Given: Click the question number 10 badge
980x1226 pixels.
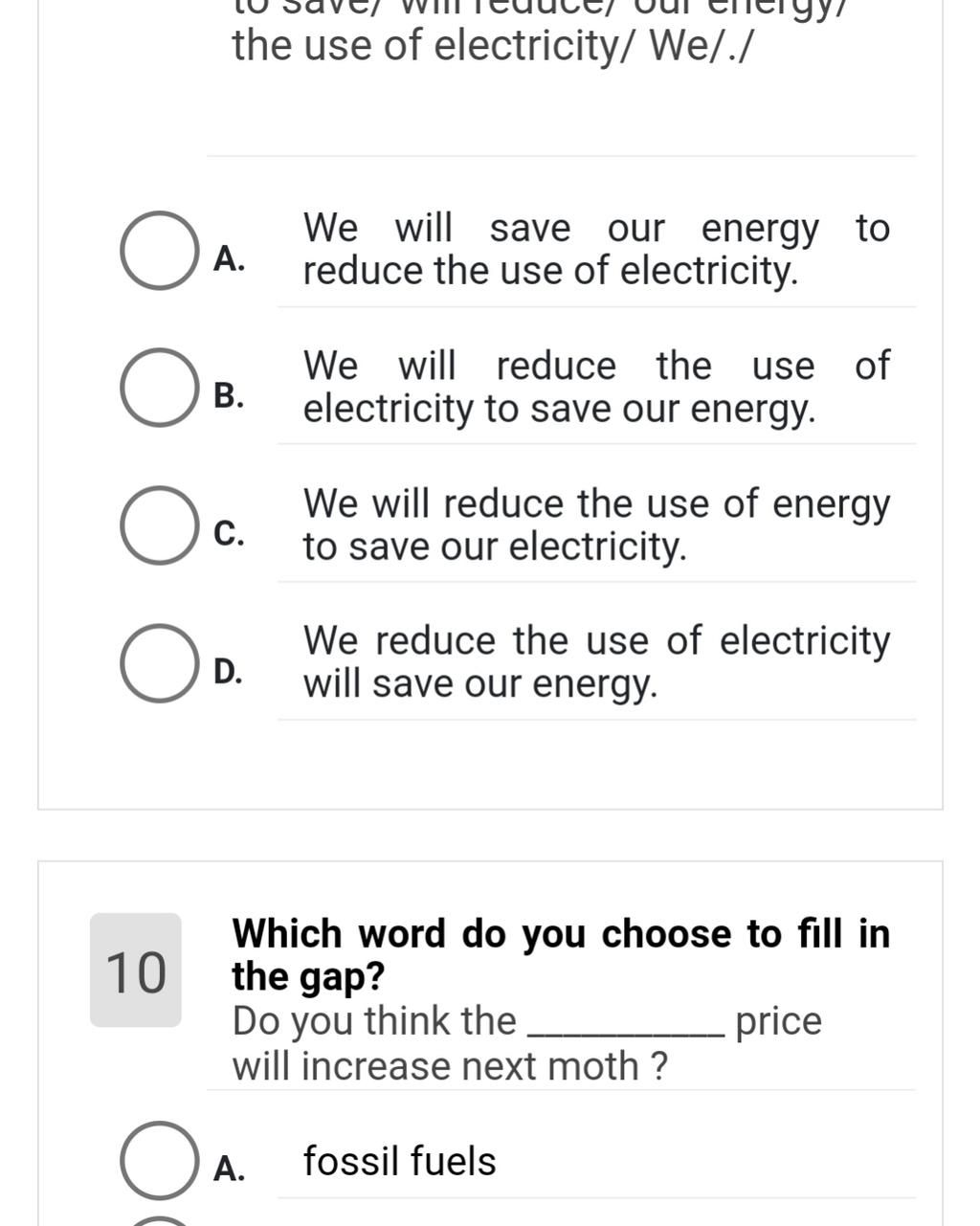Looking at the screenshot, I should coord(136,970).
